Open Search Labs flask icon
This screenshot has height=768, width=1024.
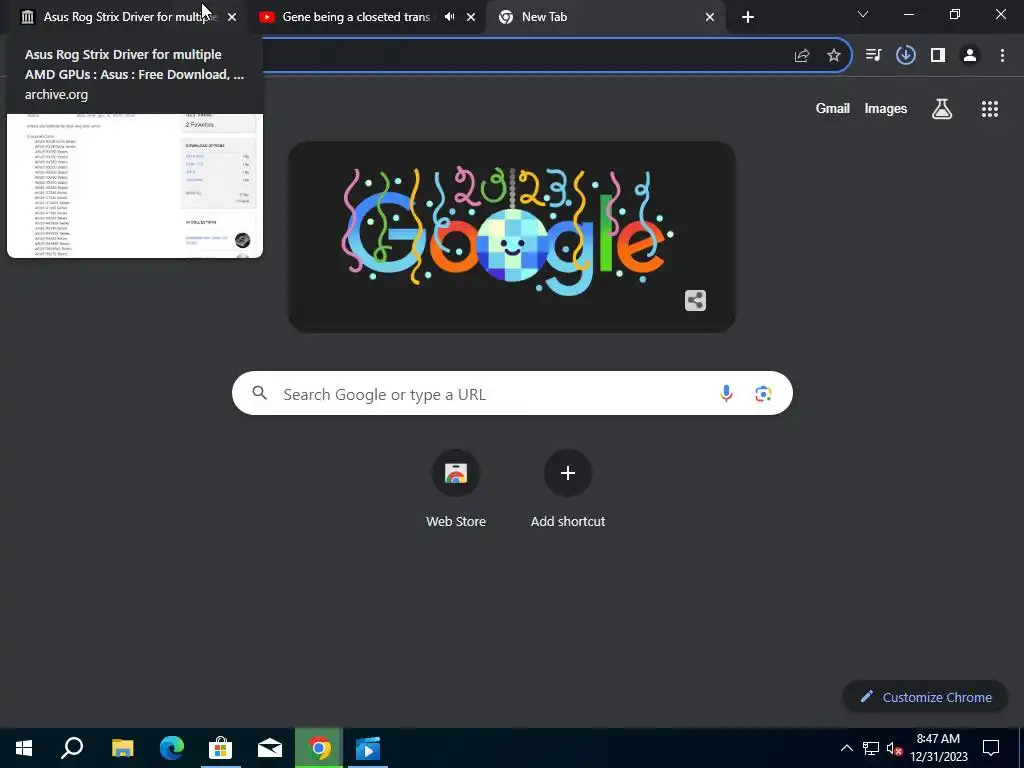[x=942, y=108]
